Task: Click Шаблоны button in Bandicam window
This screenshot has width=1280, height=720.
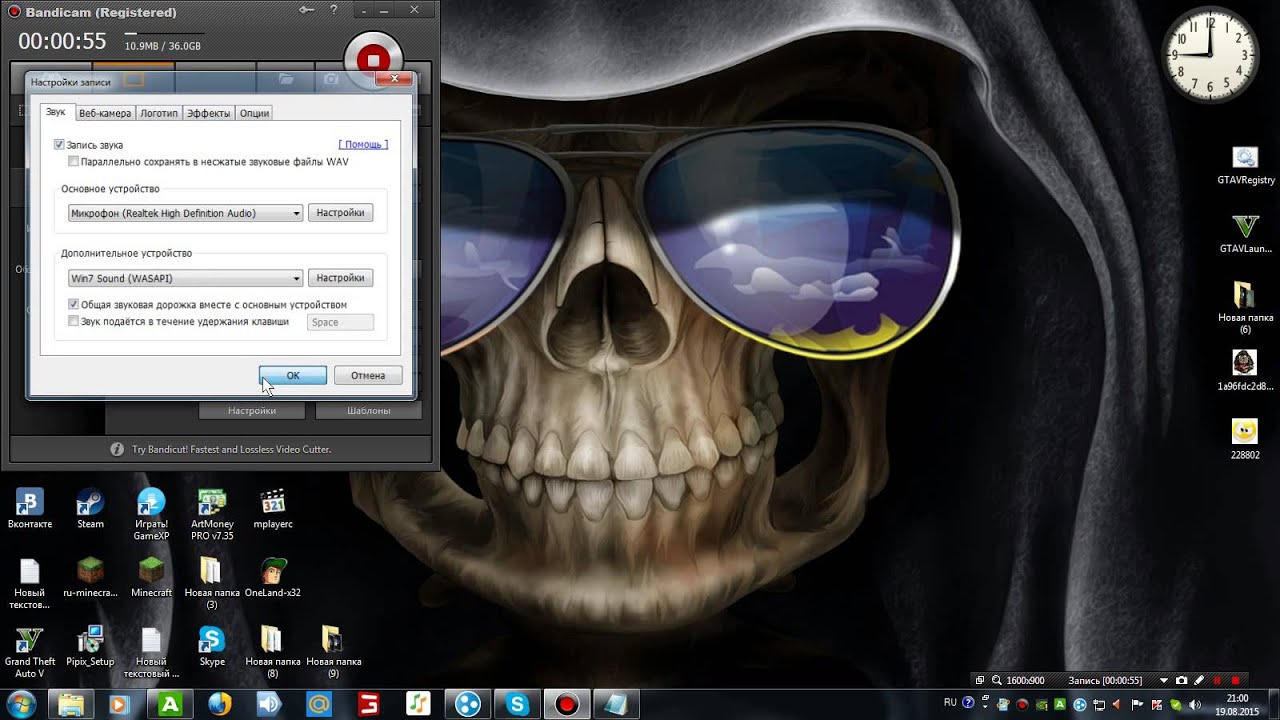Action: [x=368, y=410]
